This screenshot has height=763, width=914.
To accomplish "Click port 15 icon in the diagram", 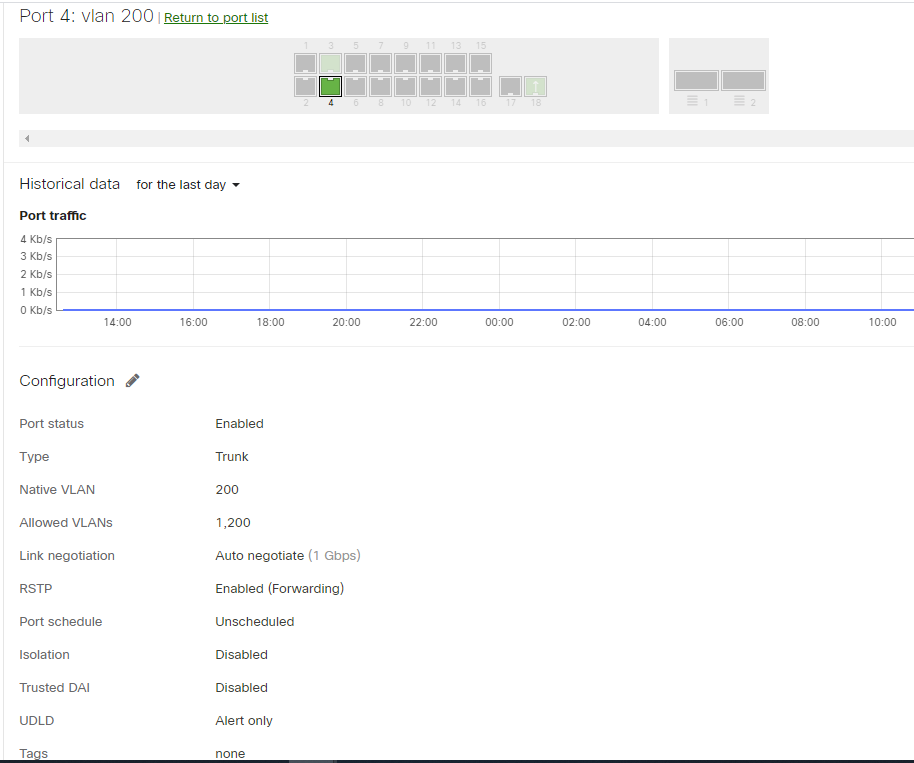I will pos(480,62).
